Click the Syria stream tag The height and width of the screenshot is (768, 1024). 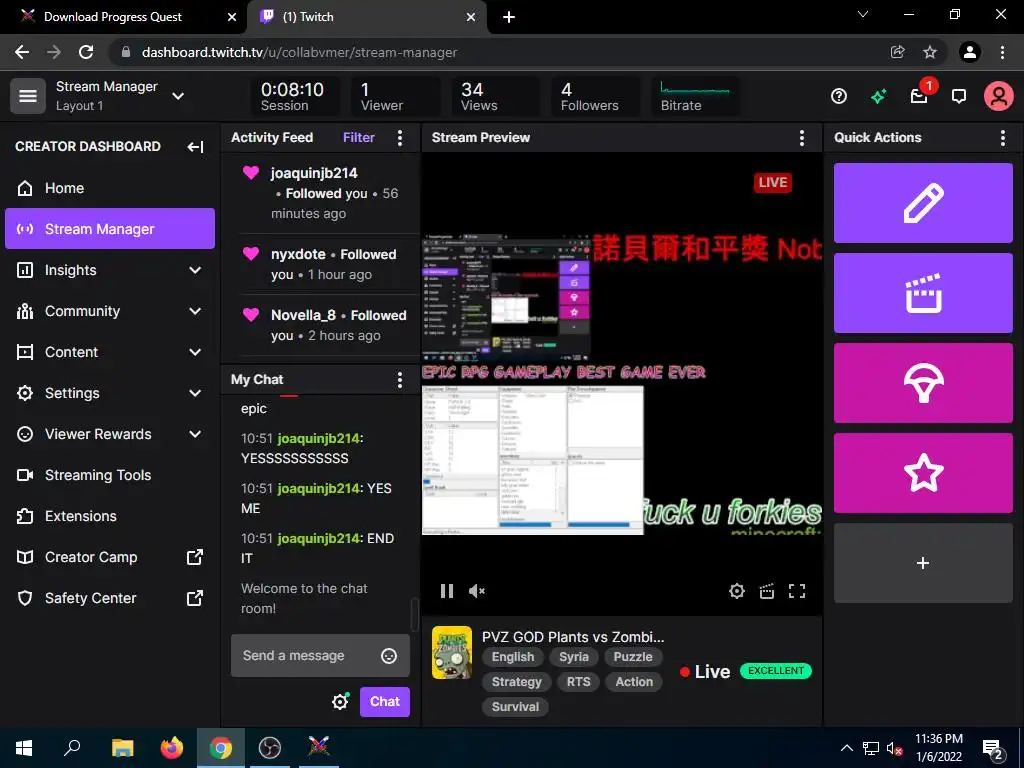click(574, 657)
